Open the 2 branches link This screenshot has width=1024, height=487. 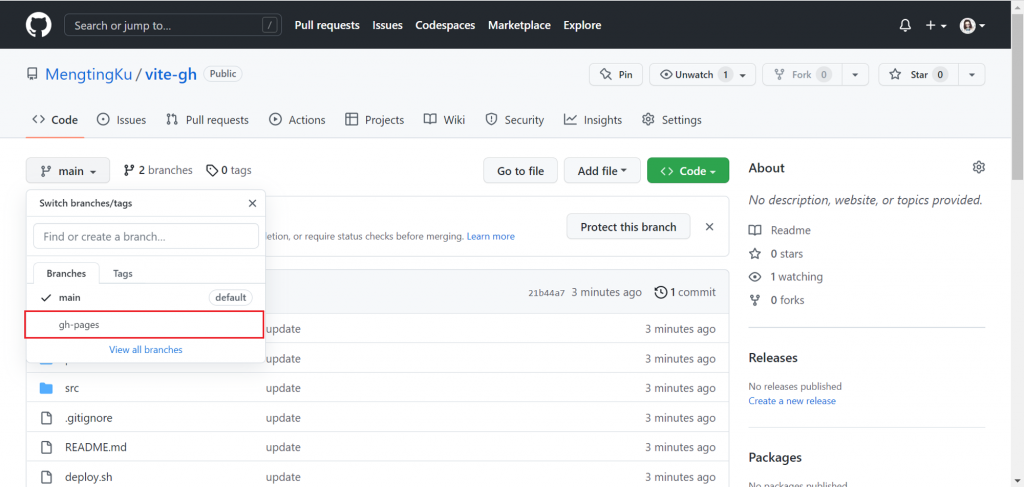pos(158,170)
